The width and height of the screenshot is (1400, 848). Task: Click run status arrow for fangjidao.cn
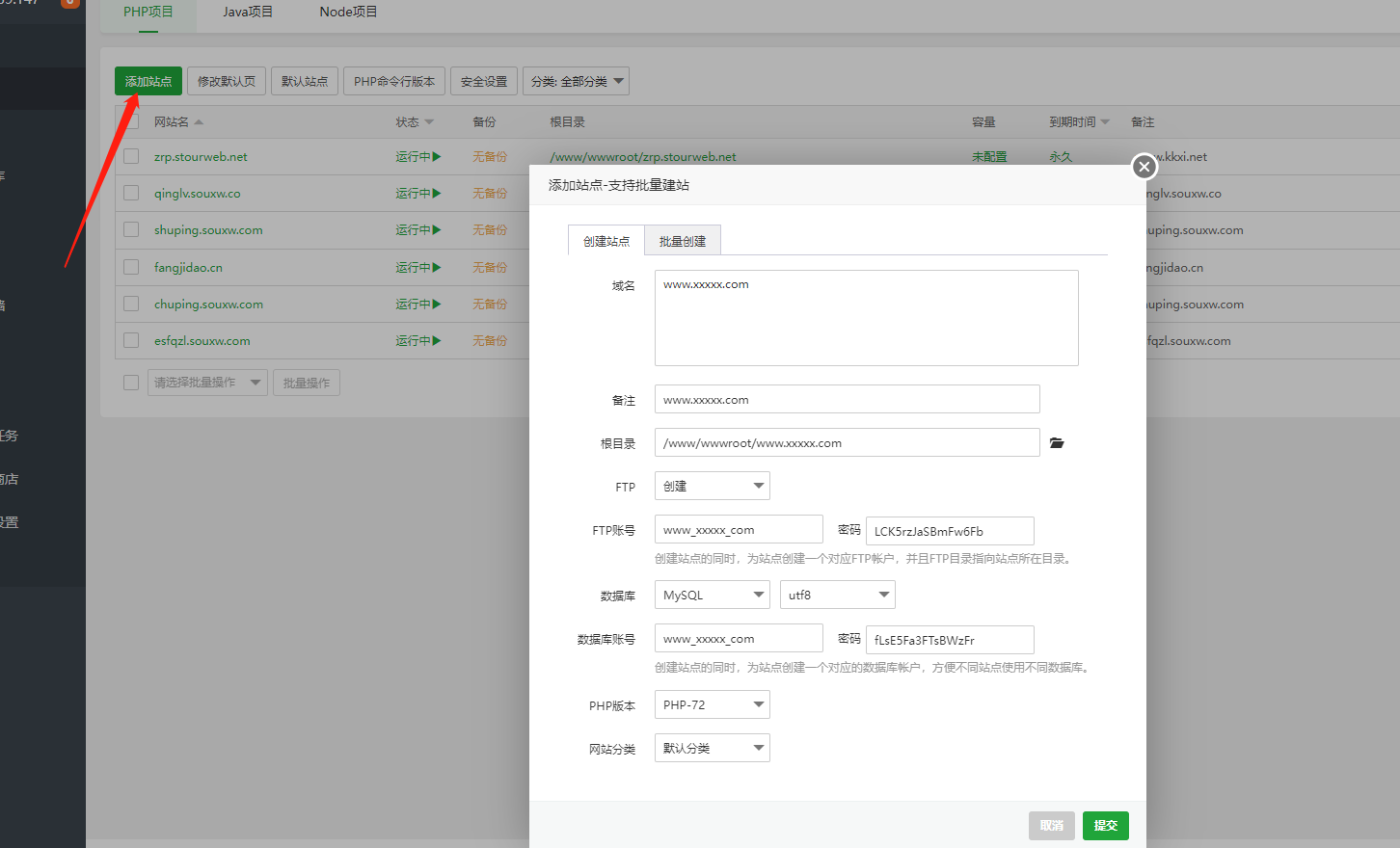(x=437, y=268)
